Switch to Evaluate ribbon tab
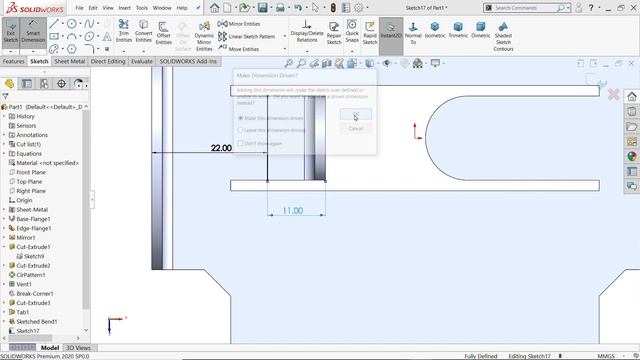This screenshot has width=640, height=360. tap(142, 61)
